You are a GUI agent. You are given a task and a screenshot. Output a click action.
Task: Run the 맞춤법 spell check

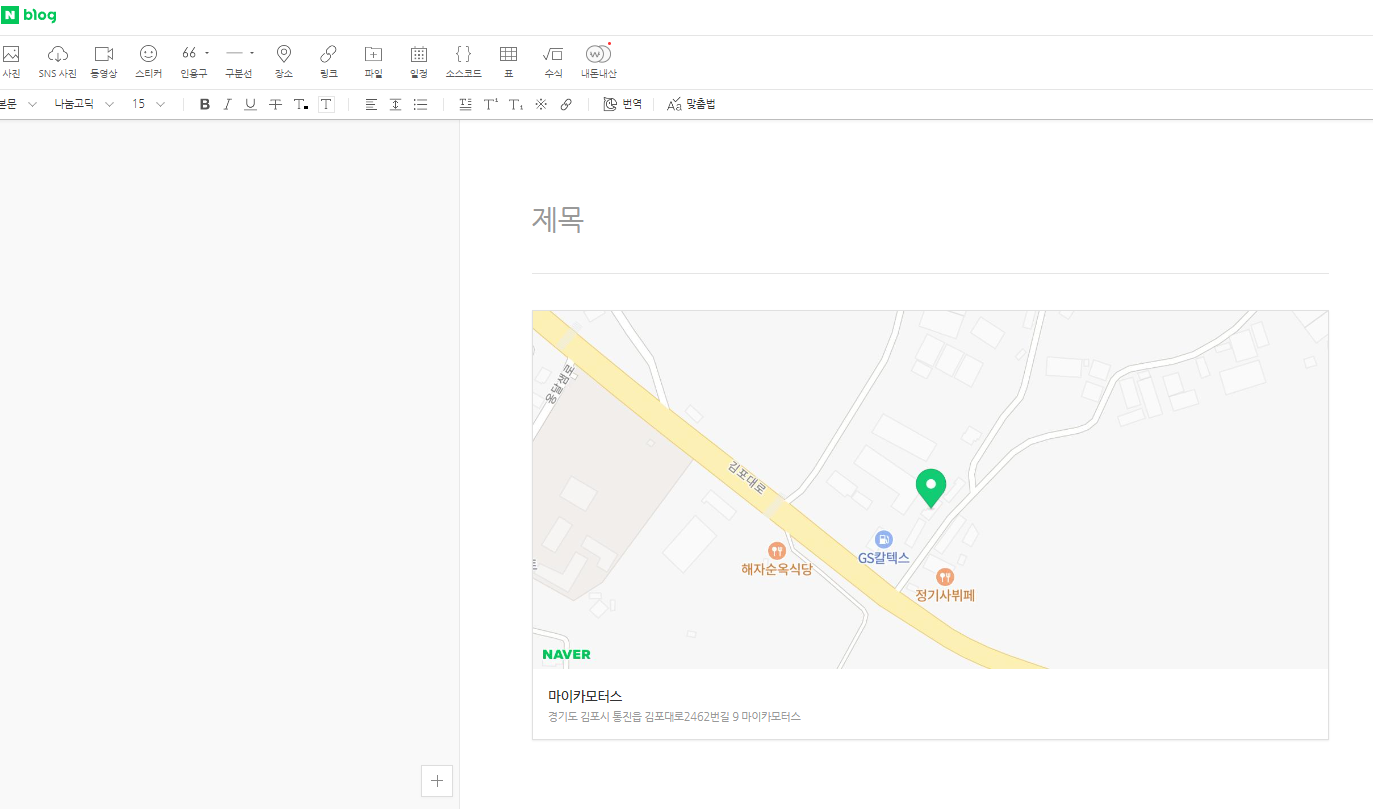click(691, 104)
